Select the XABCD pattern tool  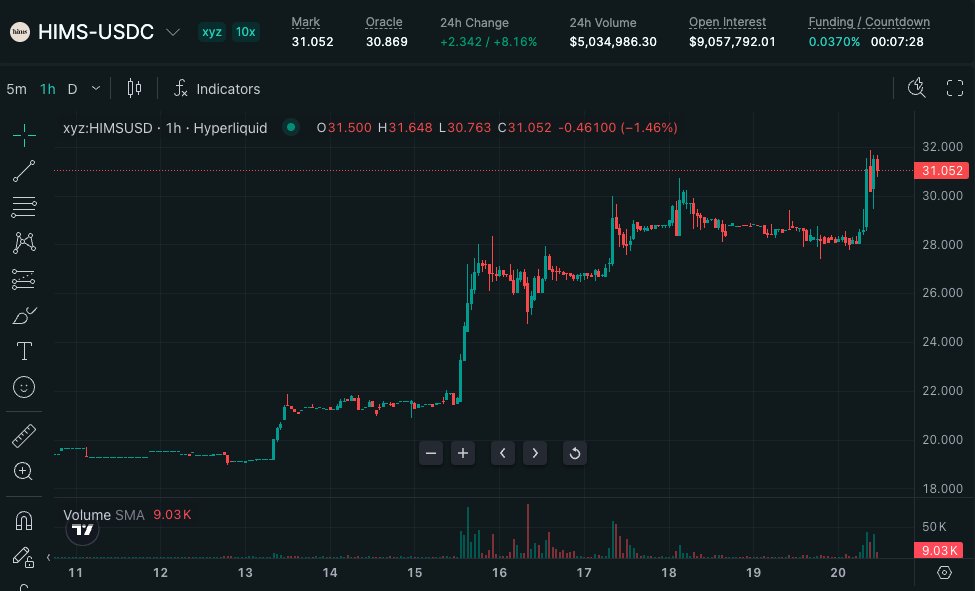click(24, 243)
